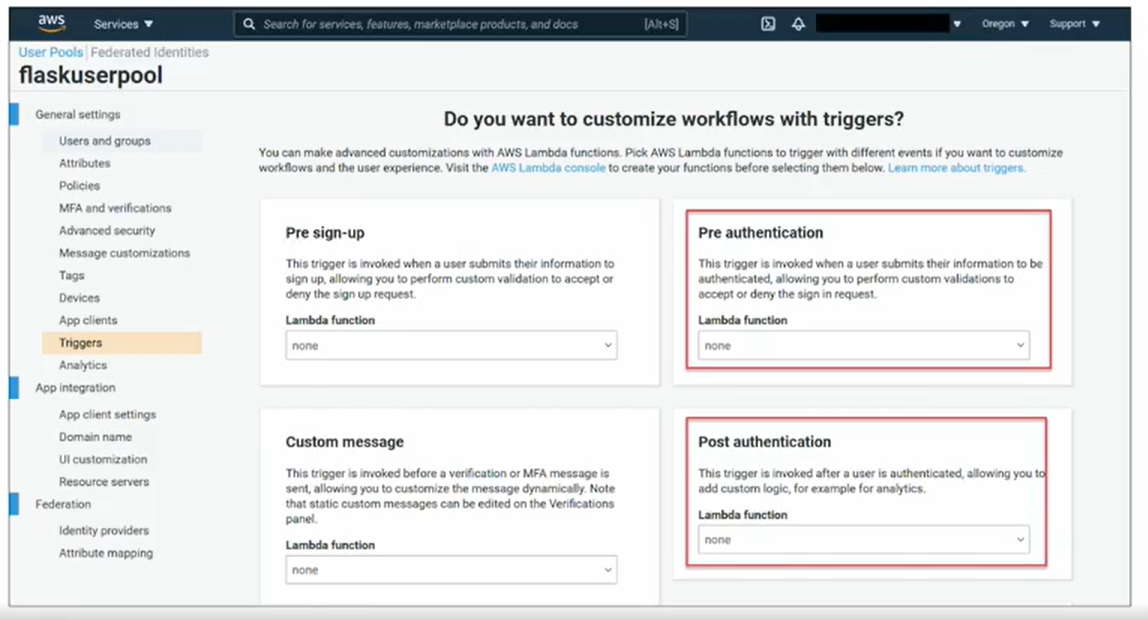Open Advanced security section
Screen dimensions: 1148x620
coord(107,231)
